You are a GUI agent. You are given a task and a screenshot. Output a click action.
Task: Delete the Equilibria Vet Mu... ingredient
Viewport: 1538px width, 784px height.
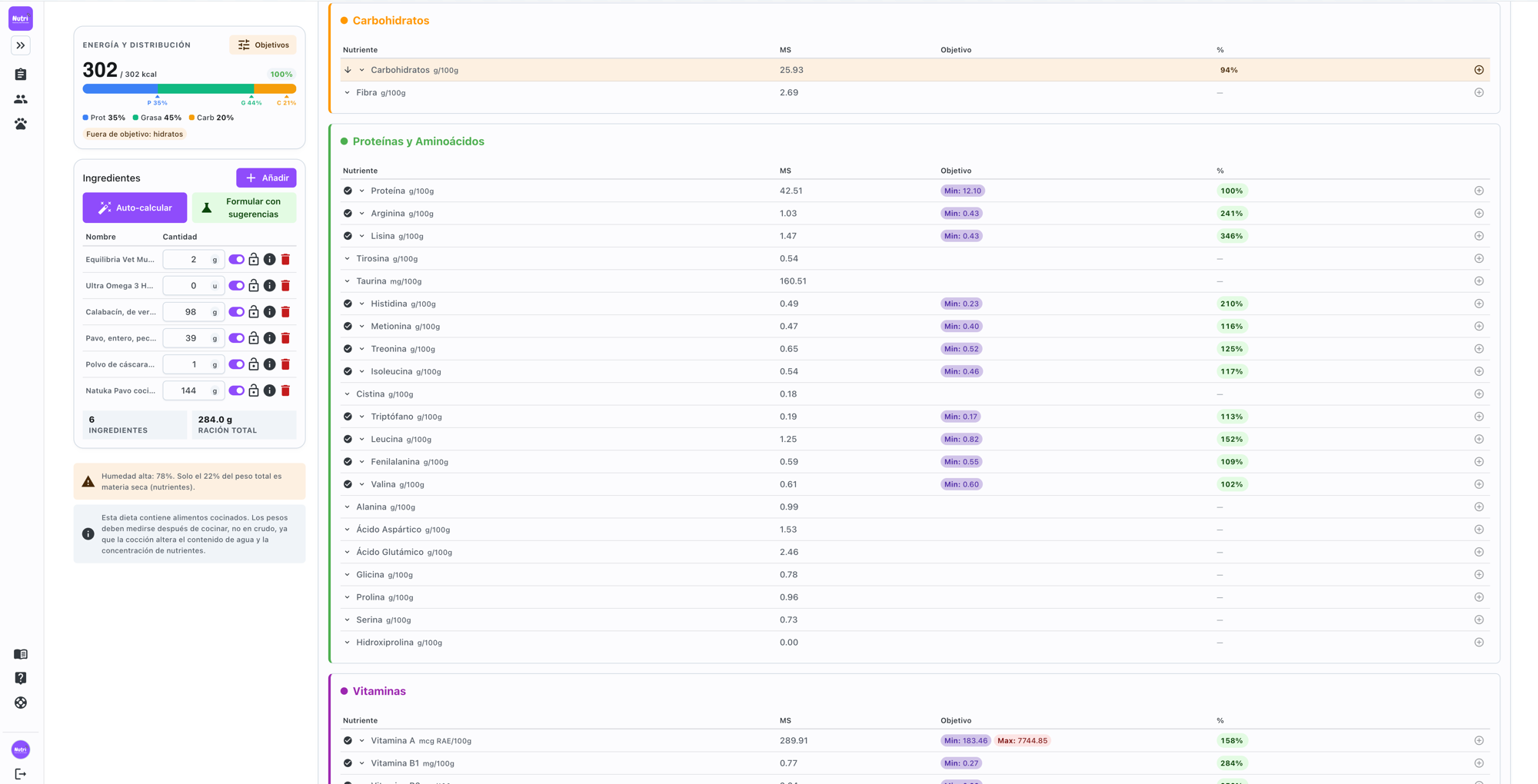[285, 260]
